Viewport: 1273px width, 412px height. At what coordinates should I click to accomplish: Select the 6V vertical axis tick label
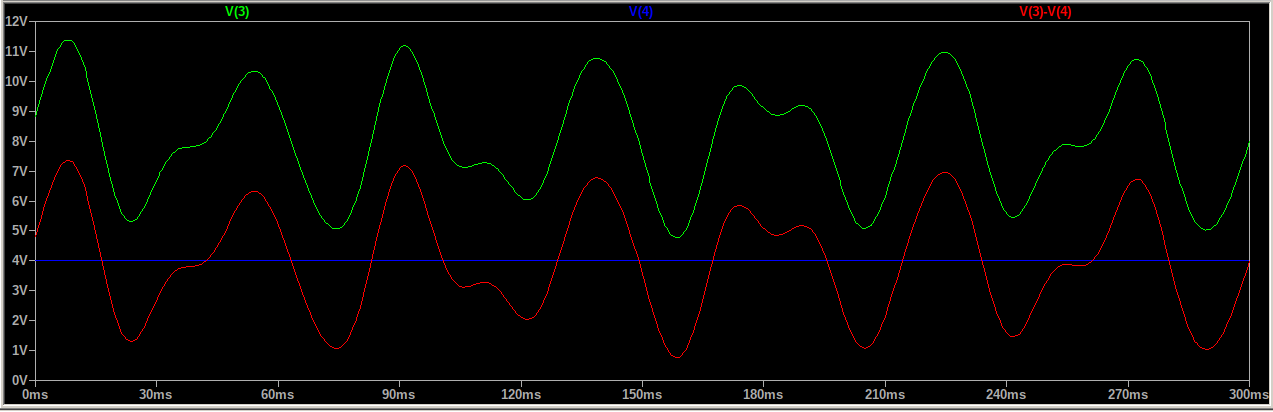(x=20, y=201)
